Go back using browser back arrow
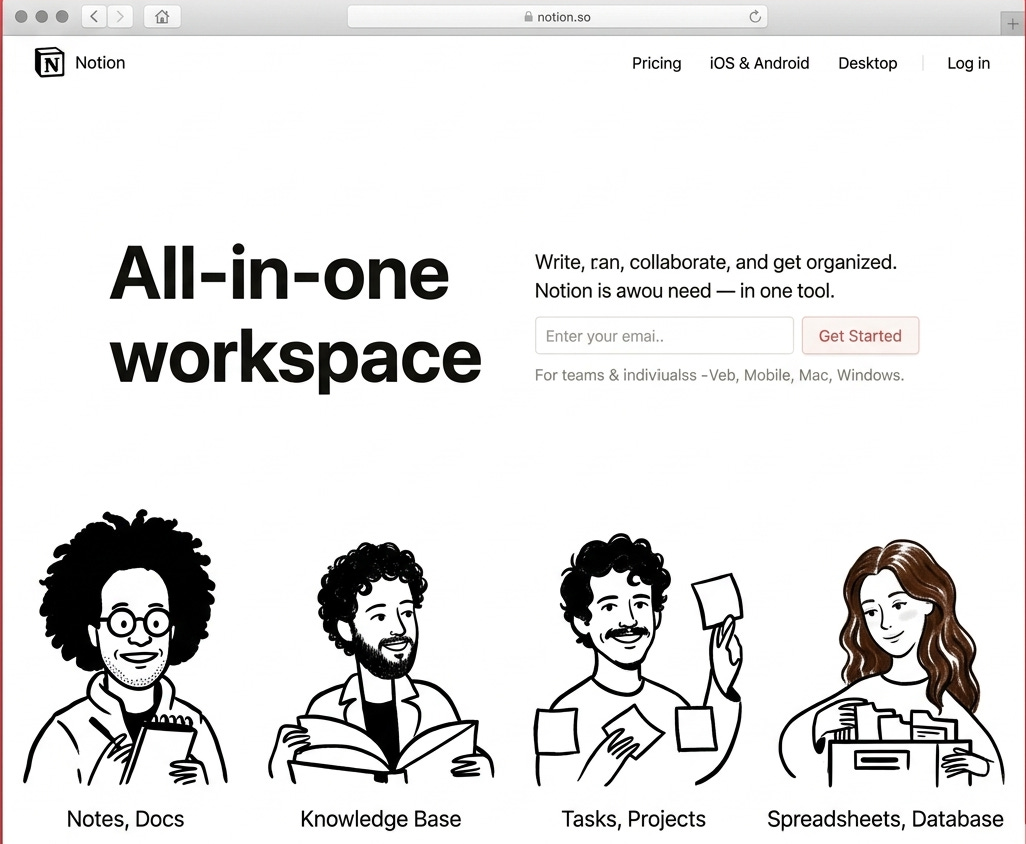The image size is (1026, 844). point(94,16)
